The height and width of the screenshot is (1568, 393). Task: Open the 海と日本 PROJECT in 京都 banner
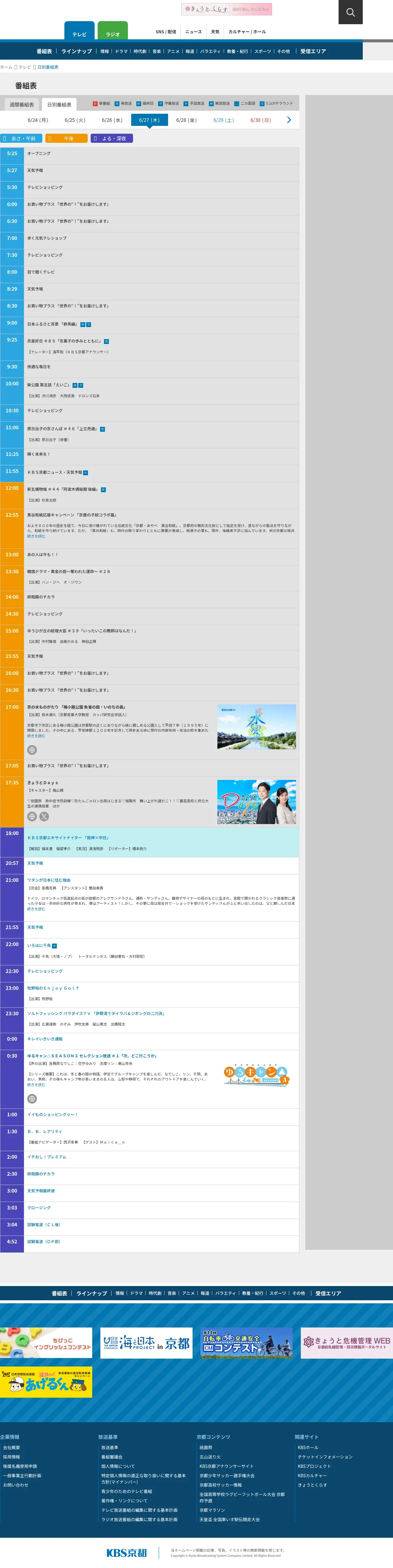click(146, 1343)
